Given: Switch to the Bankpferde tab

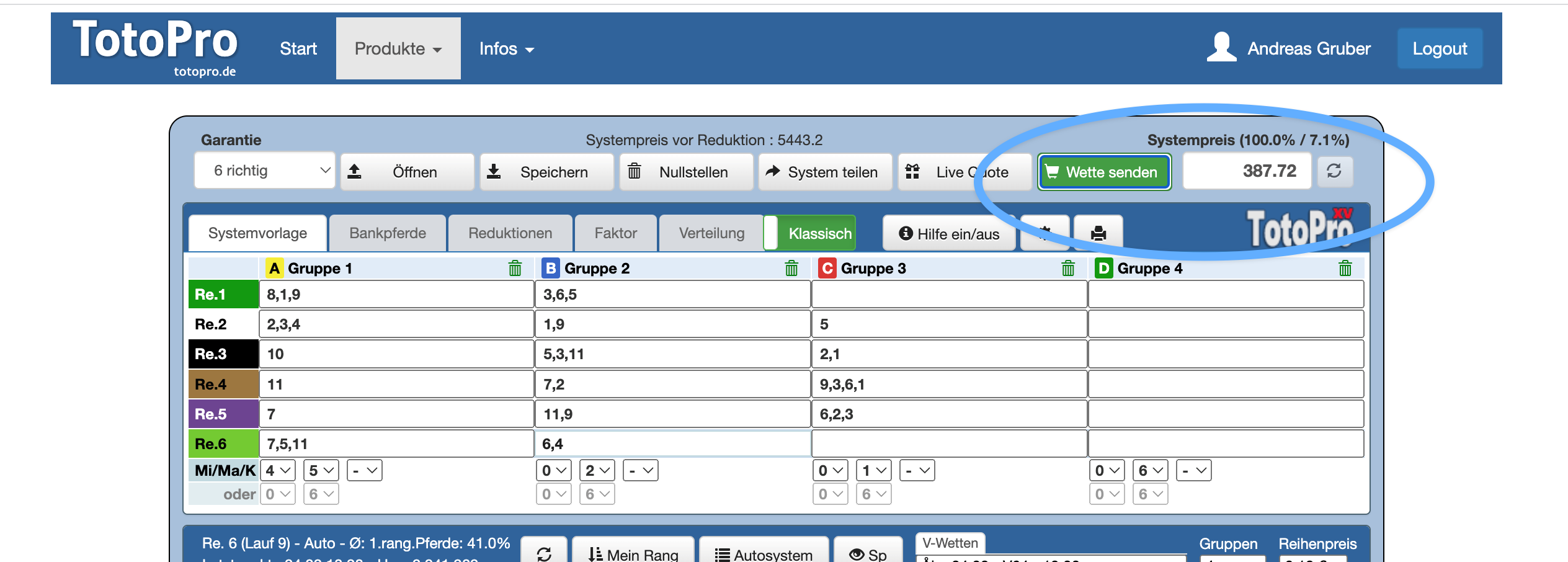Looking at the screenshot, I should tap(388, 233).
